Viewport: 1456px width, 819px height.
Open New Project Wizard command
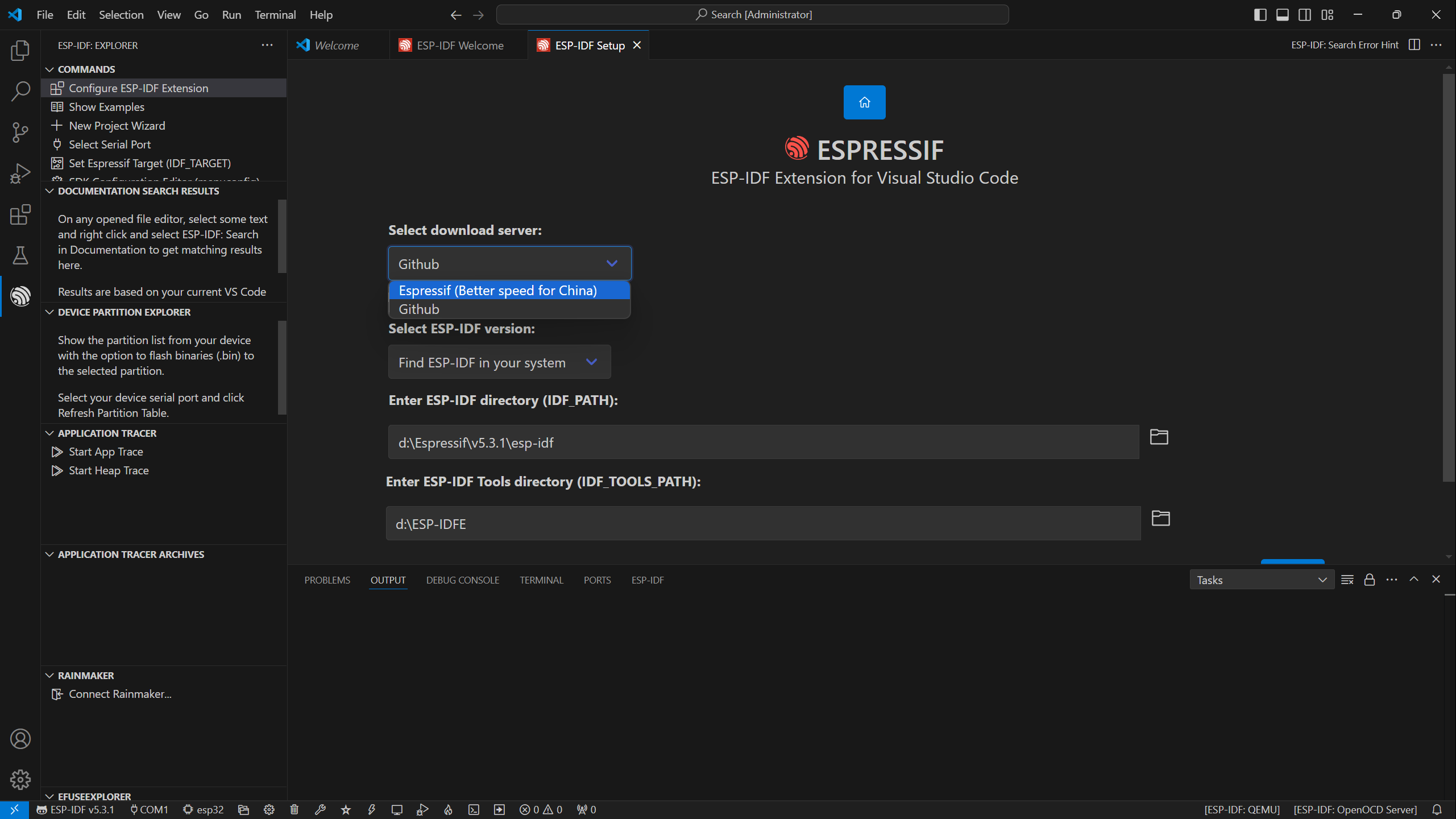164,126
